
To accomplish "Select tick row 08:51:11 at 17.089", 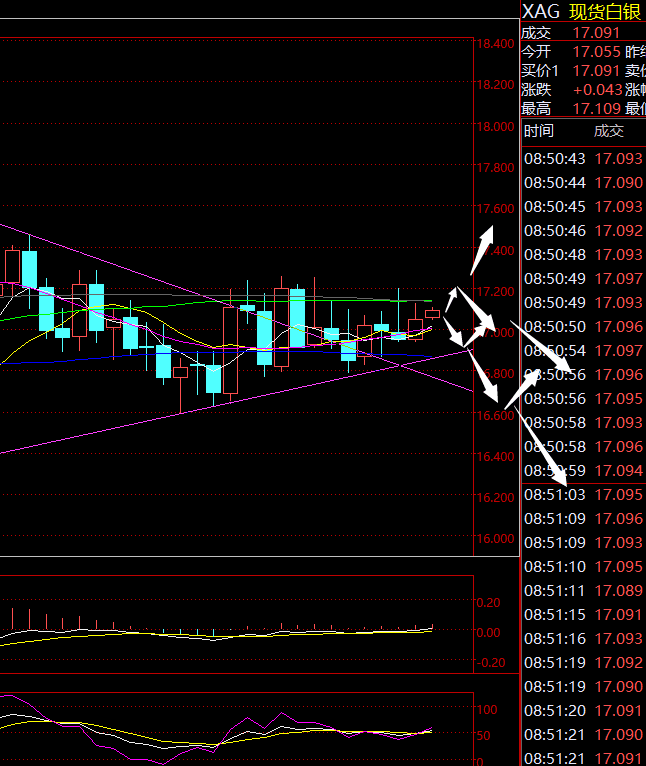I will [583, 591].
